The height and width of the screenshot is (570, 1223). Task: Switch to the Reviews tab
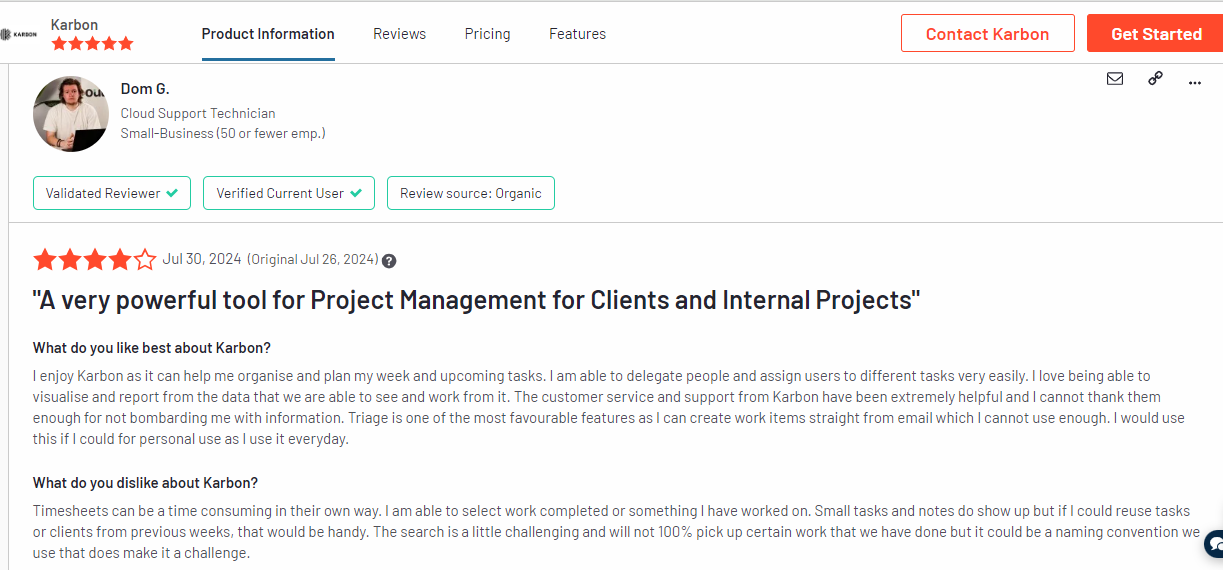pos(400,34)
